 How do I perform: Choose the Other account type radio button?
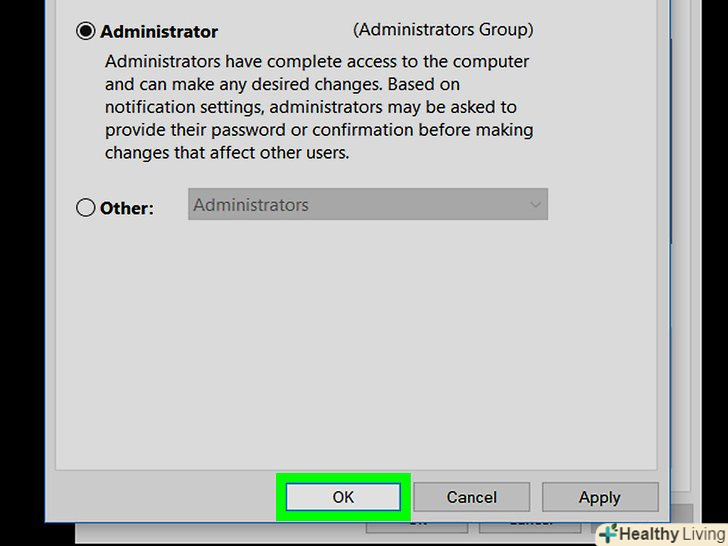(x=86, y=208)
